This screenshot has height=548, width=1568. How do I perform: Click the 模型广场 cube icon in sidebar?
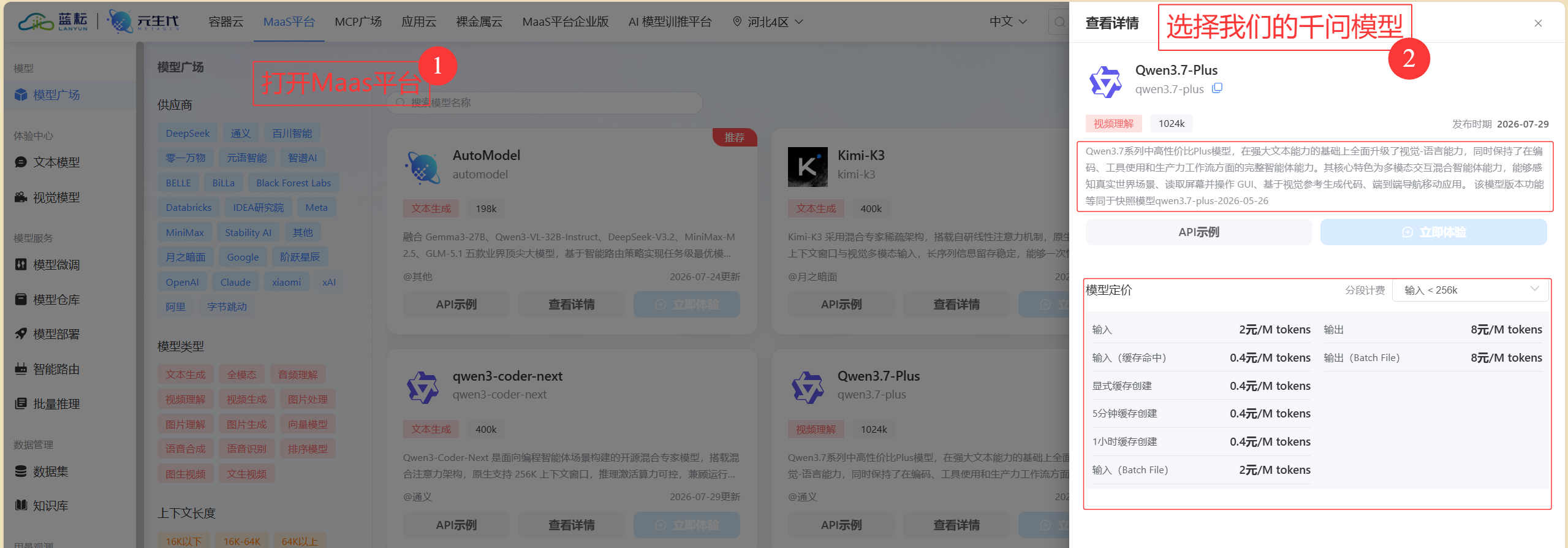[x=21, y=94]
